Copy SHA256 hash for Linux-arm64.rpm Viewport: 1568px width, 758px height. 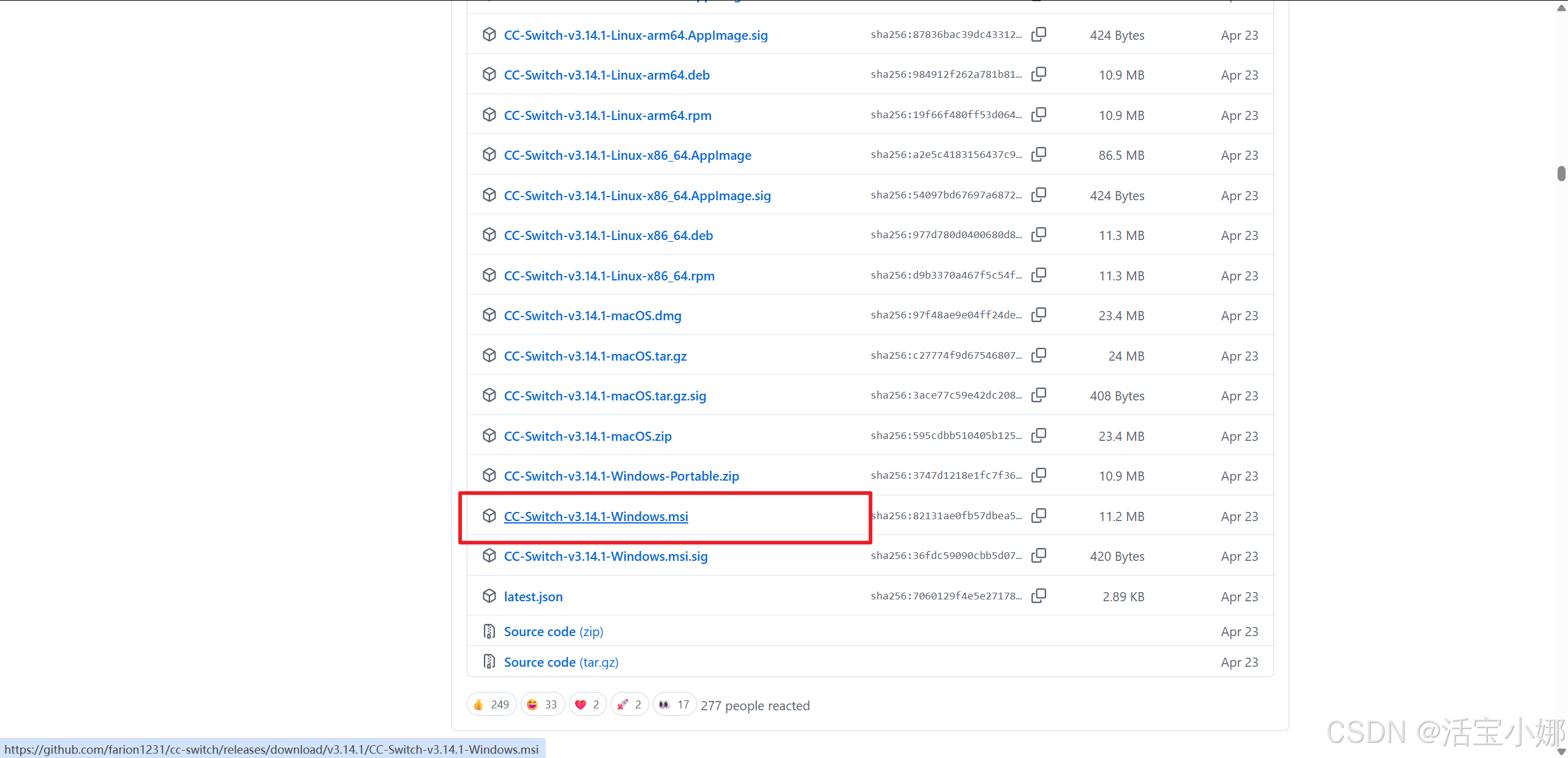[x=1039, y=114]
